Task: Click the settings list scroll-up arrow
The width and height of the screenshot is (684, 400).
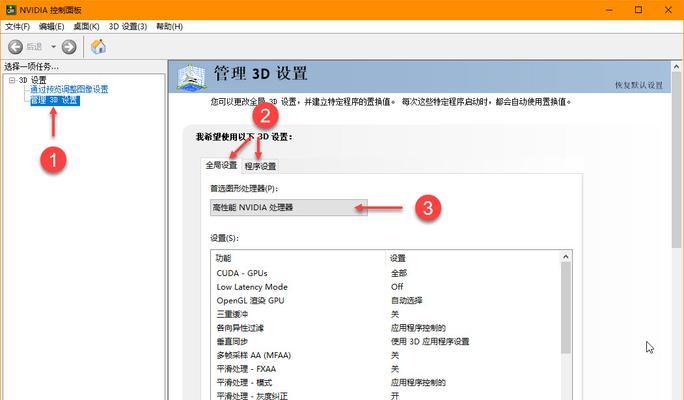Action: tap(565, 258)
